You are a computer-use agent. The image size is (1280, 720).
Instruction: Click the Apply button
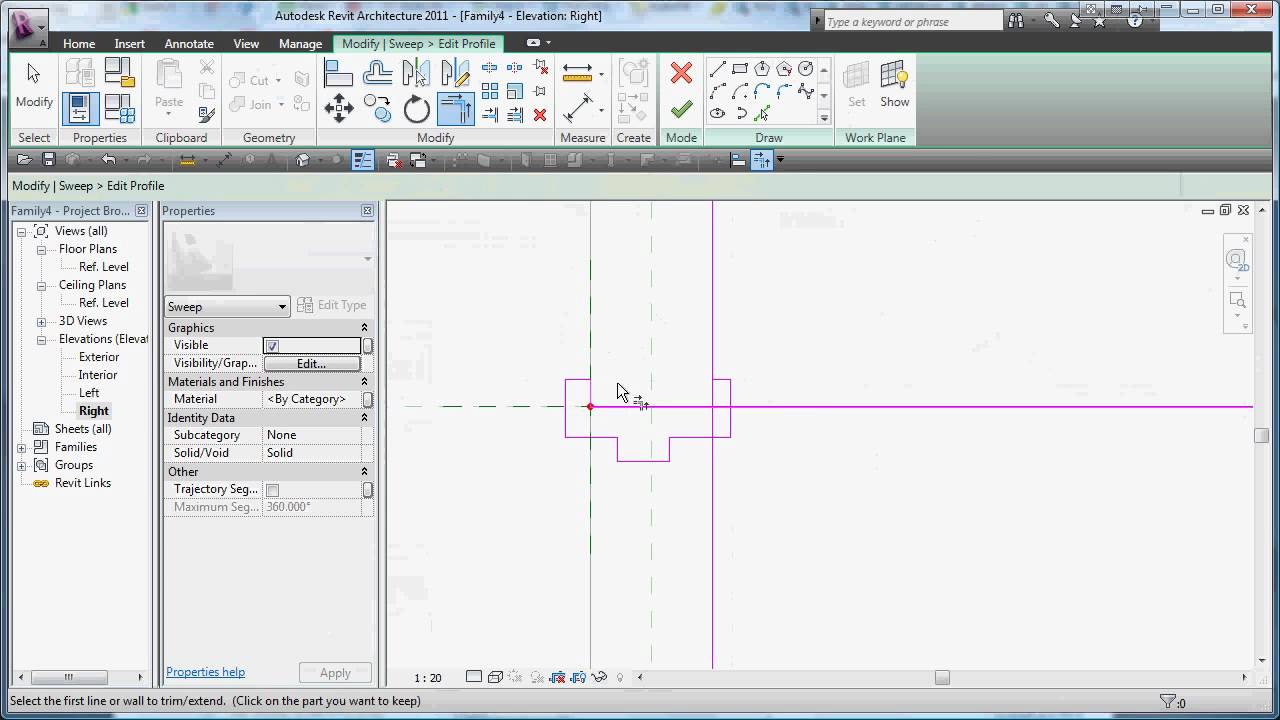tap(335, 673)
